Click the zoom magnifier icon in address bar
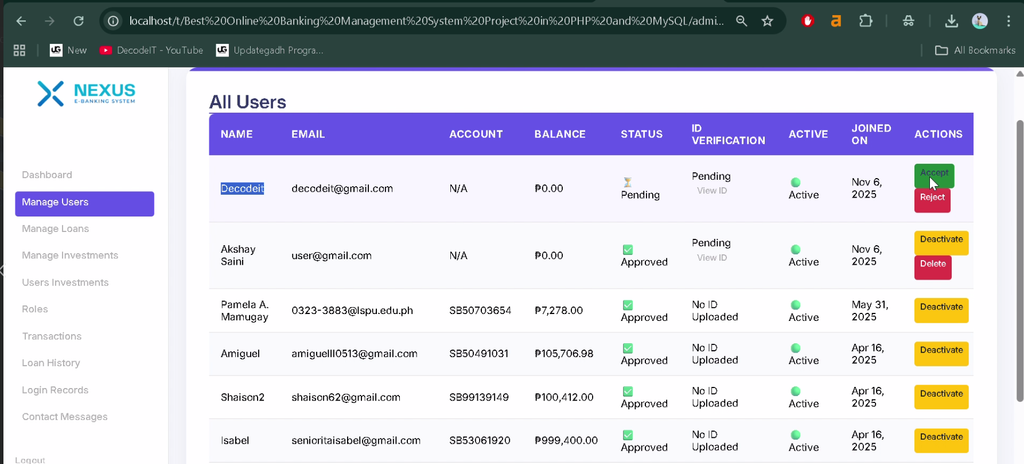This screenshot has width=1024, height=464. click(741, 21)
